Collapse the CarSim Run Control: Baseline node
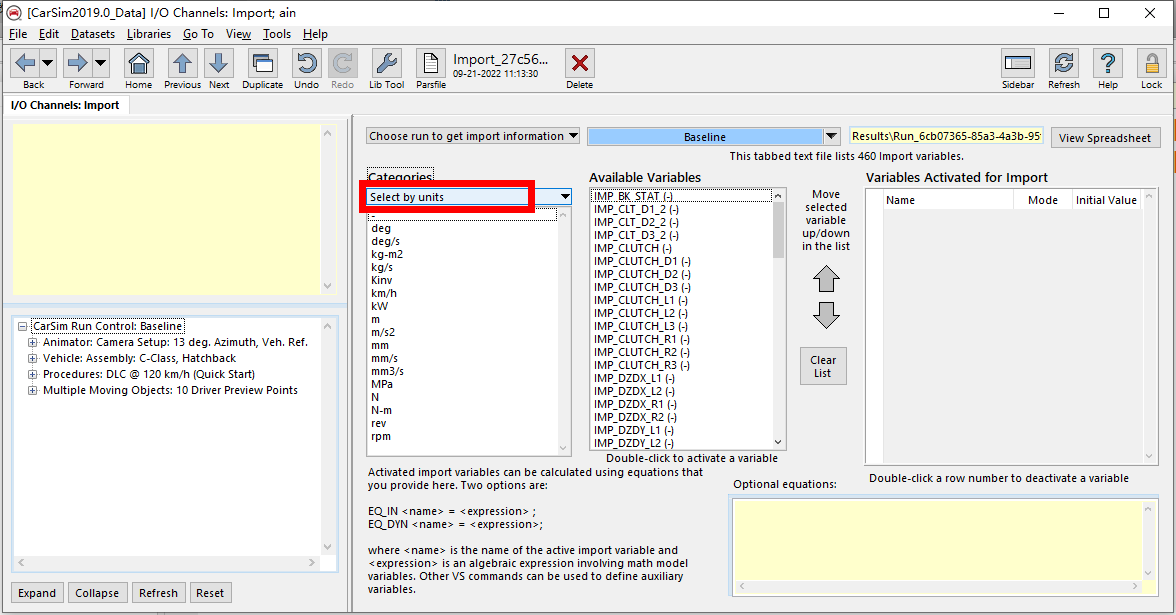This screenshot has width=1176, height=615. pos(22,326)
